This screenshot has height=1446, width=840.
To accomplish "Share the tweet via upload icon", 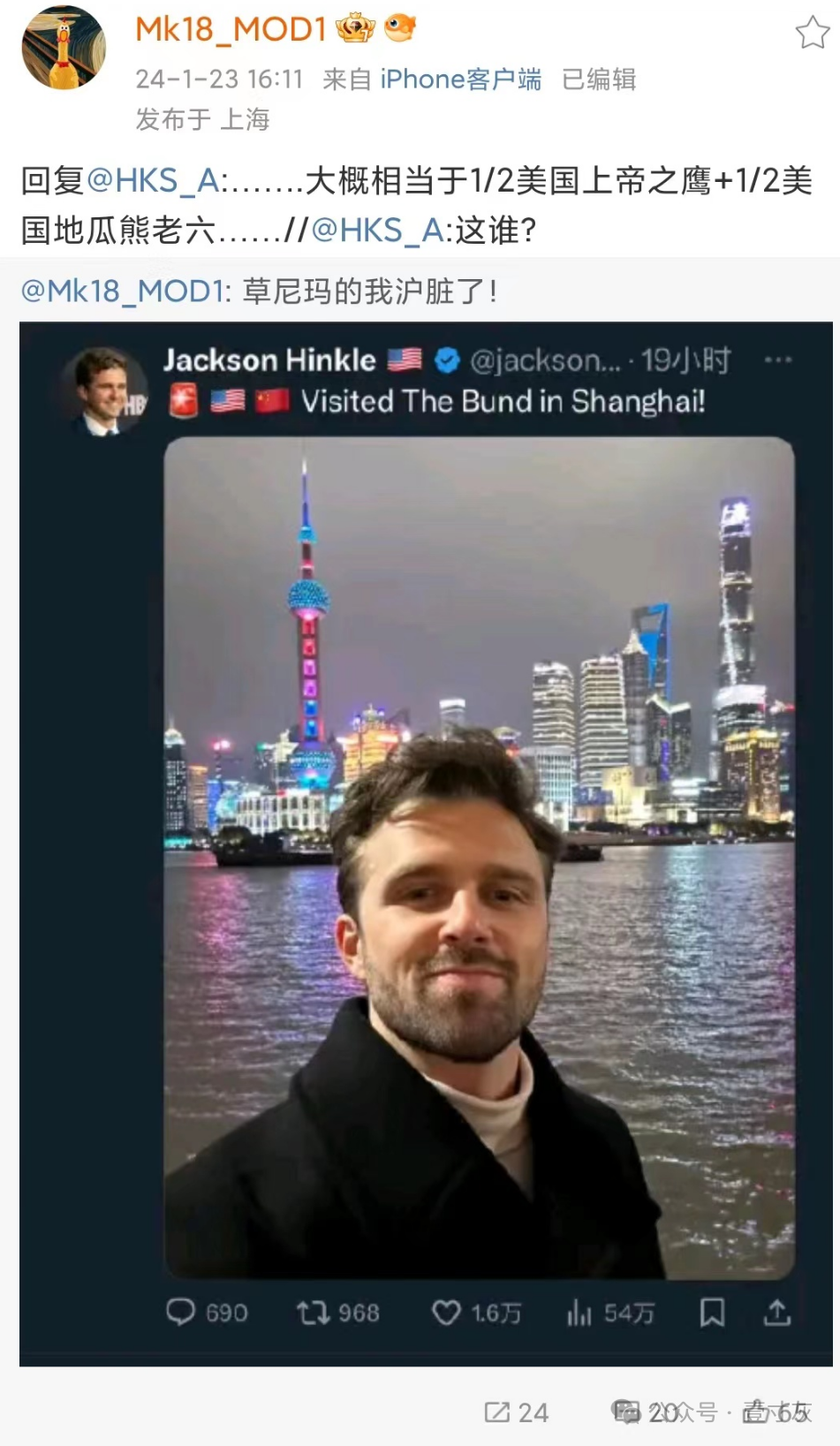I will pos(777,1312).
